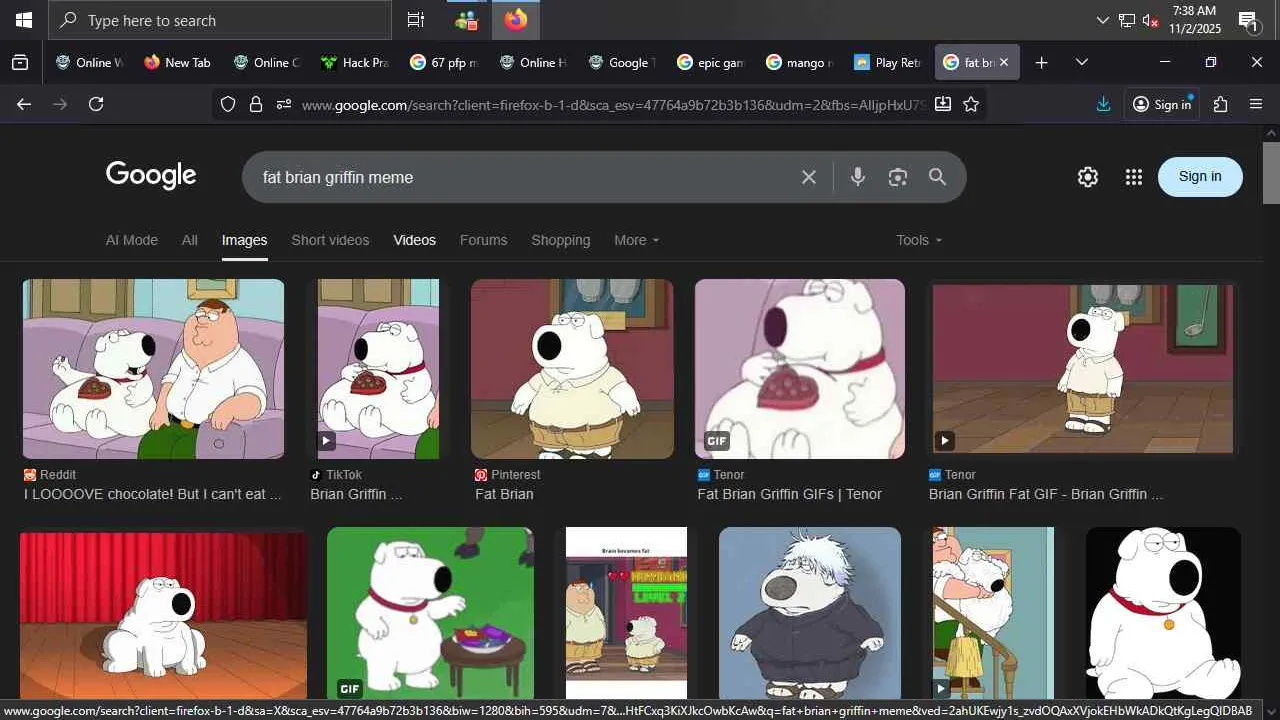Open the Firefox downloads panel
Viewport: 1280px width, 720px height.
1103,104
